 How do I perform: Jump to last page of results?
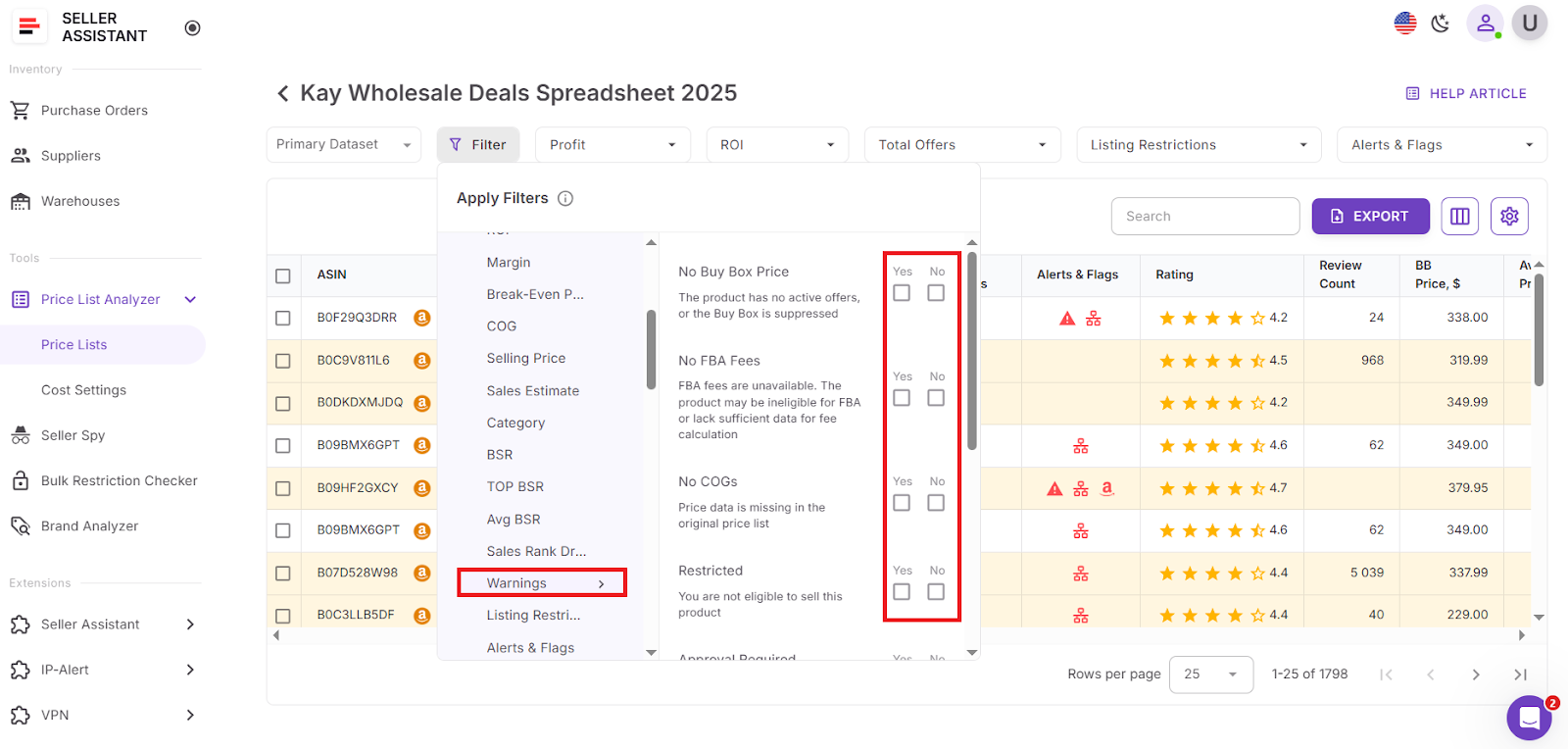tap(1520, 674)
